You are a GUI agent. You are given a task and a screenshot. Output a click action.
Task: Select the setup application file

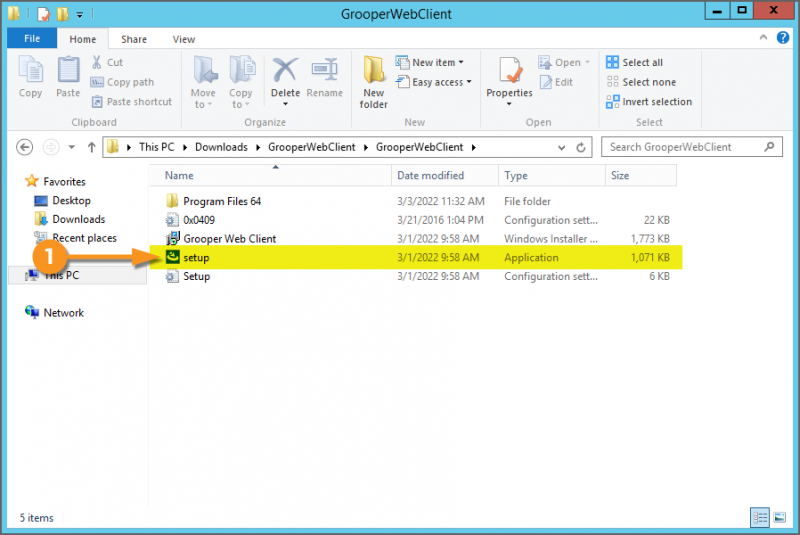click(416, 258)
